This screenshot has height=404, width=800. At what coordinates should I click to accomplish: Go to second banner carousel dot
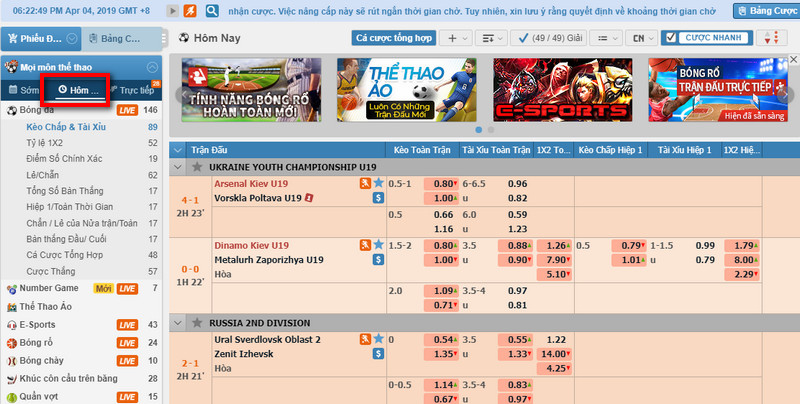[x=490, y=130]
